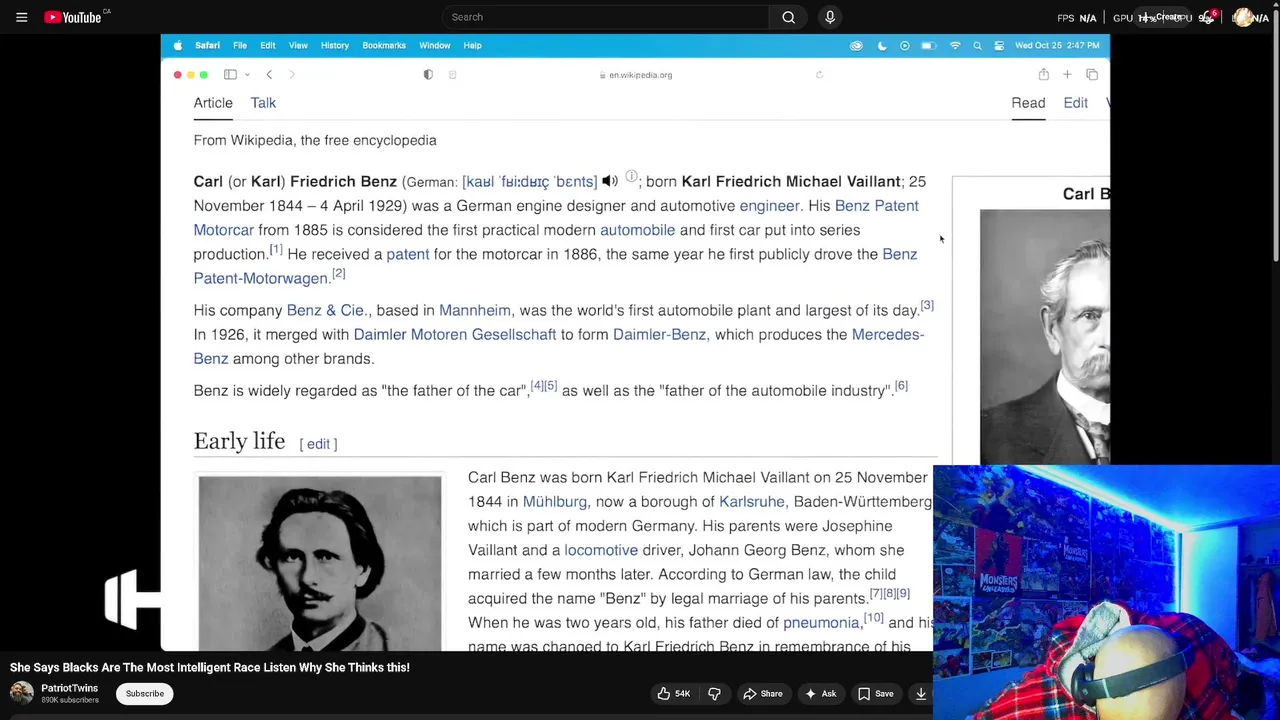Open the Mannheim link
This screenshot has width=1280, height=720.
(x=474, y=310)
